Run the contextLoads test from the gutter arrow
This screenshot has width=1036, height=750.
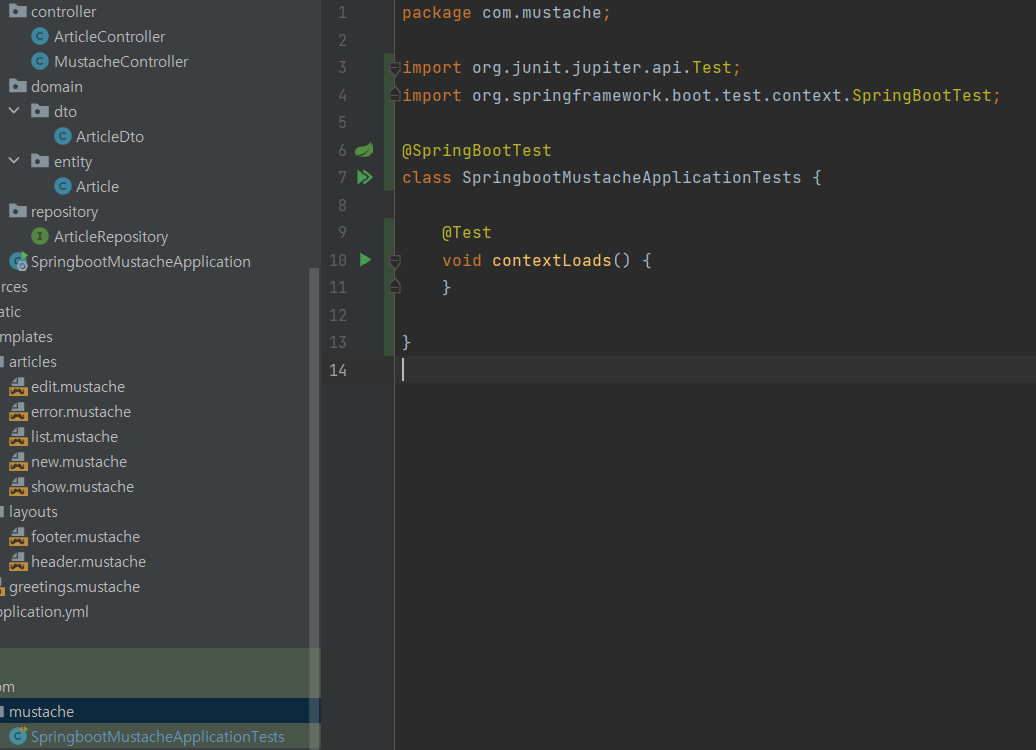coord(365,260)
